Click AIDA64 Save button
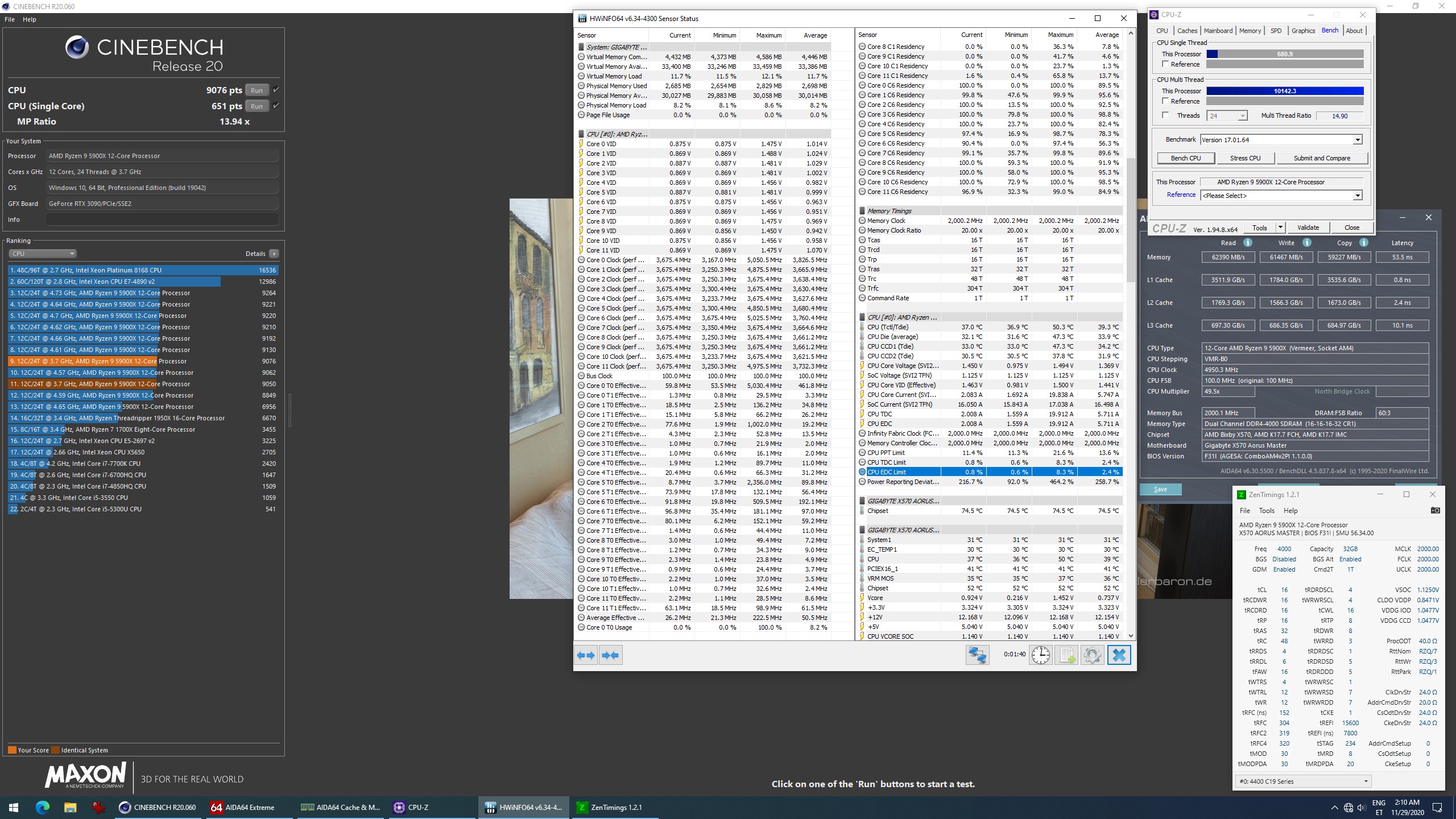This screenshot has width=1456, height=819. click(1160, 489)
